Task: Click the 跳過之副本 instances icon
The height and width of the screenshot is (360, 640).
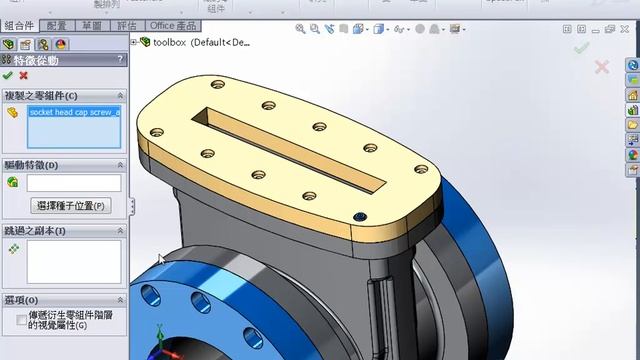Action: pos(13,249)
